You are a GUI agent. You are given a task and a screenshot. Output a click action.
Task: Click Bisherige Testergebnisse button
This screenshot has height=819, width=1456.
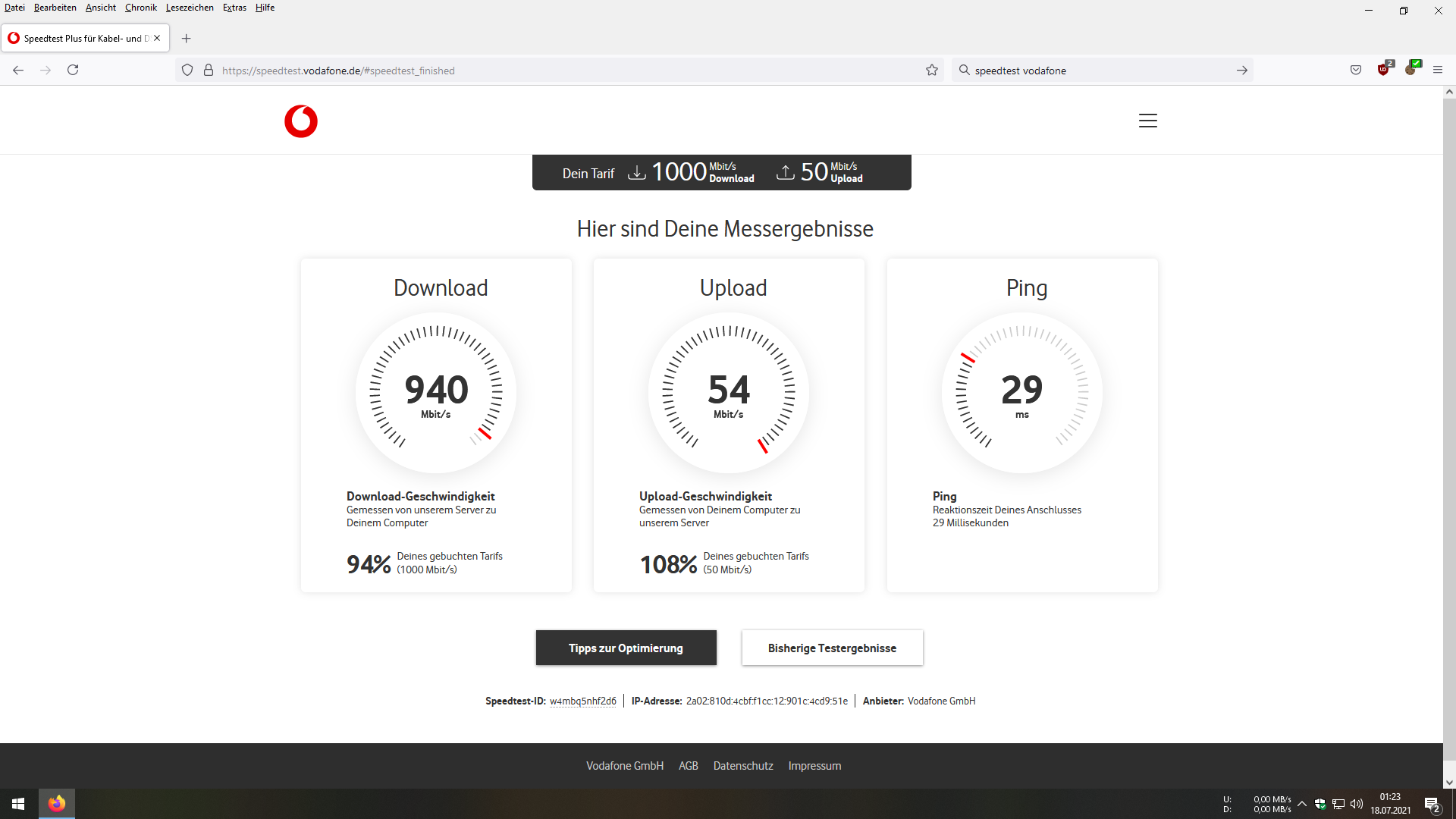coord(832,648)
